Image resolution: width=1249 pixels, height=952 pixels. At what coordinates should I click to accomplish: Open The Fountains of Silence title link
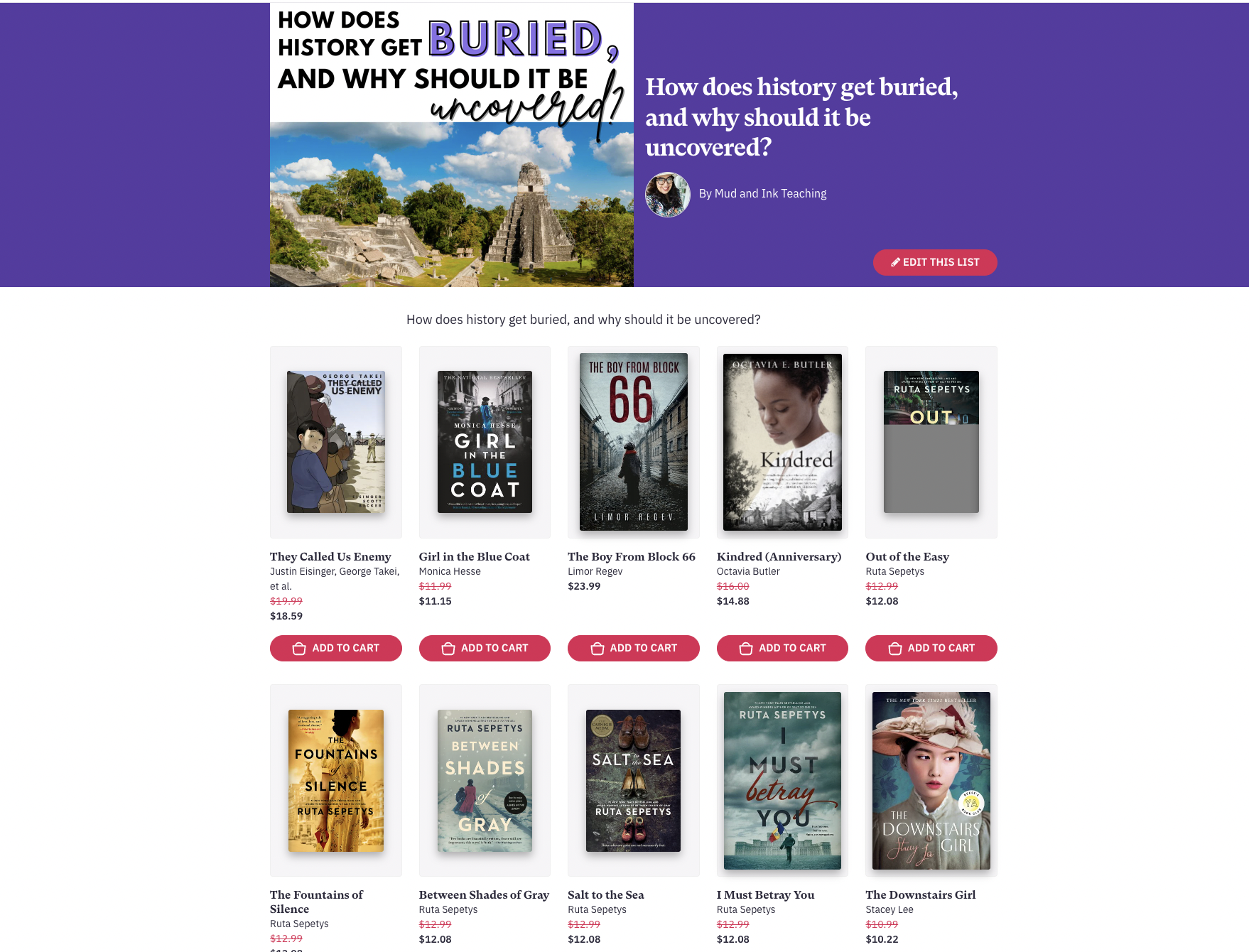coord(316,902)
